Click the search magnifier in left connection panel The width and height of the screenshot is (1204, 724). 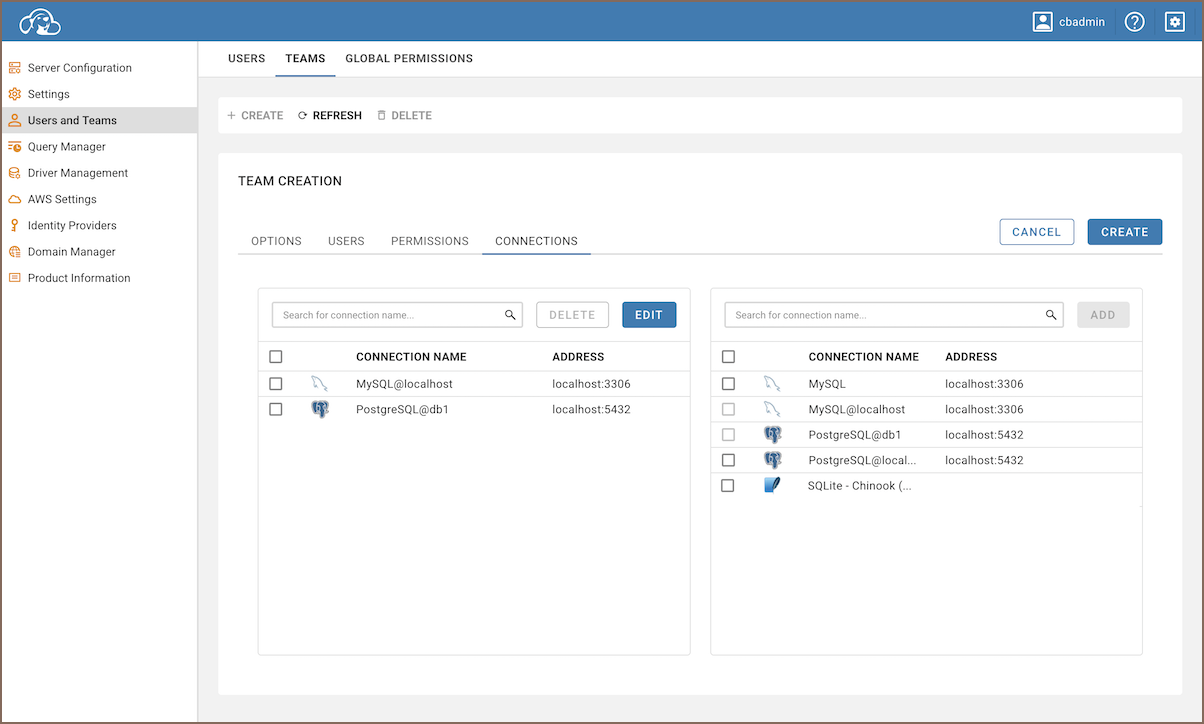coord(510,315)
